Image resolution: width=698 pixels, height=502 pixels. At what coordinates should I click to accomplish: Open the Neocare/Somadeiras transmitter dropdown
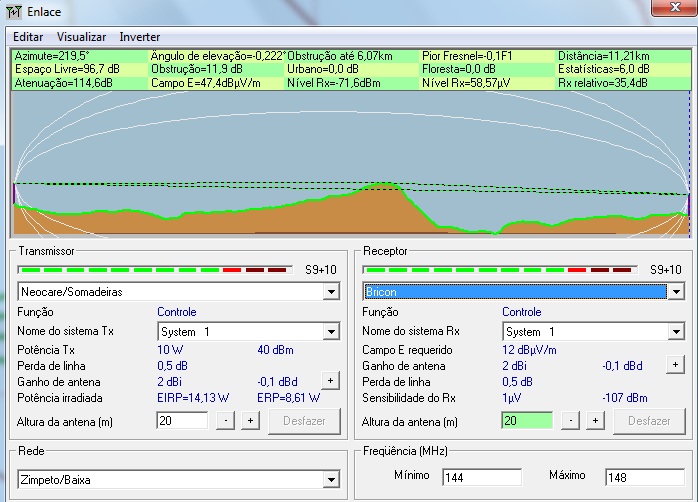point(331,291)
